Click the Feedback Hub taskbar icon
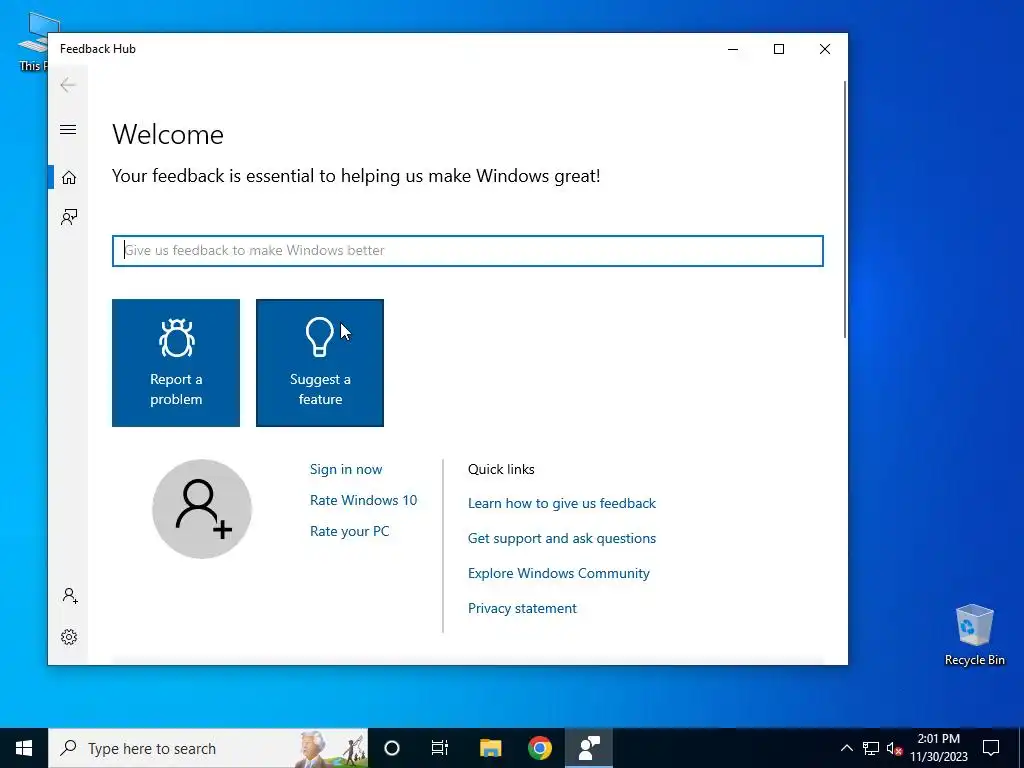Image resolution: width=1024 pixels, height=768 pixels. (589, 748)
